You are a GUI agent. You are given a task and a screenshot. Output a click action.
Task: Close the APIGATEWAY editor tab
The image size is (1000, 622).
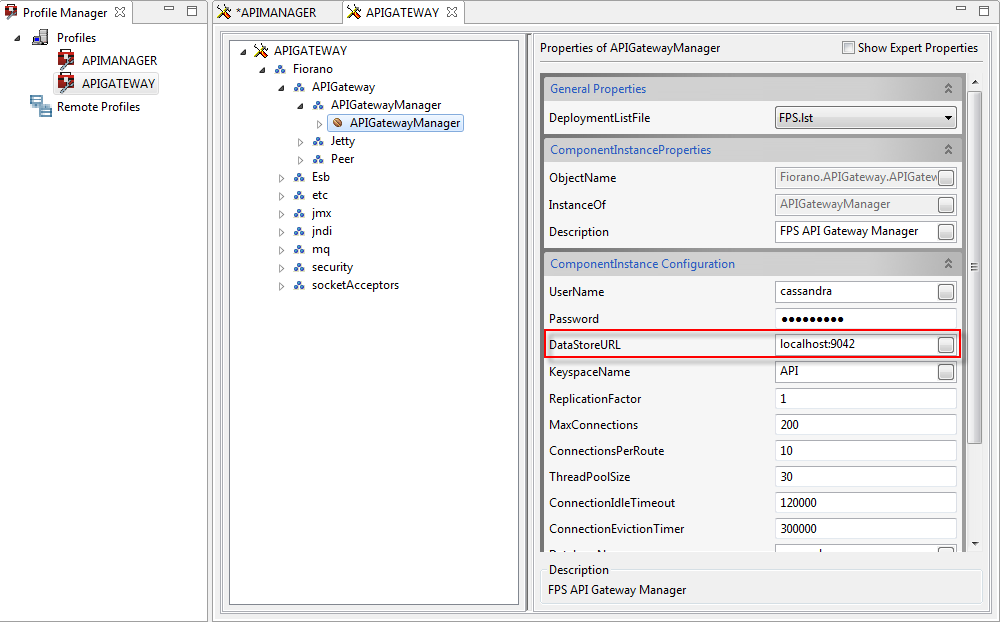(x=452, y=13)
